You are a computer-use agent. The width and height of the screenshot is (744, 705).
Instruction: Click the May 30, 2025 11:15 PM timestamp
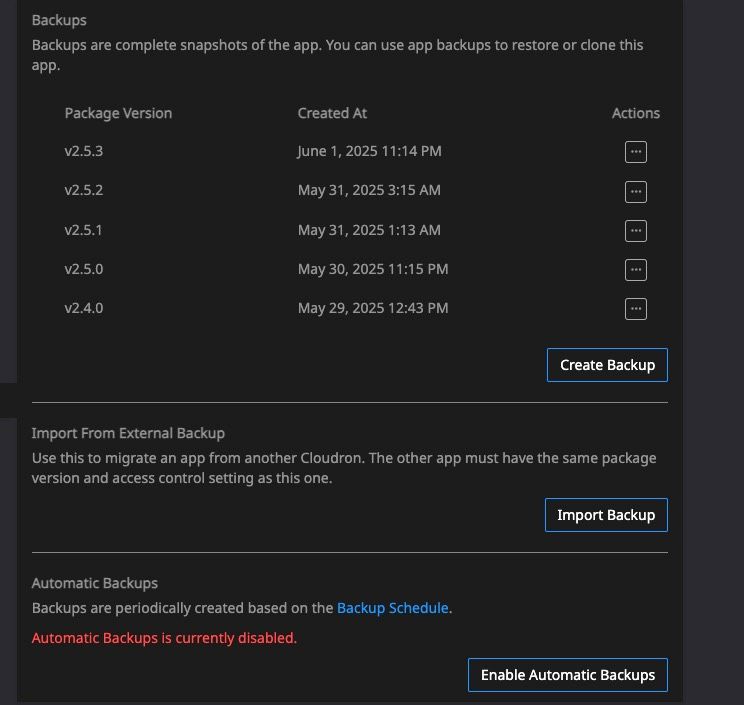pyautogui.click(x=373, y=269)
